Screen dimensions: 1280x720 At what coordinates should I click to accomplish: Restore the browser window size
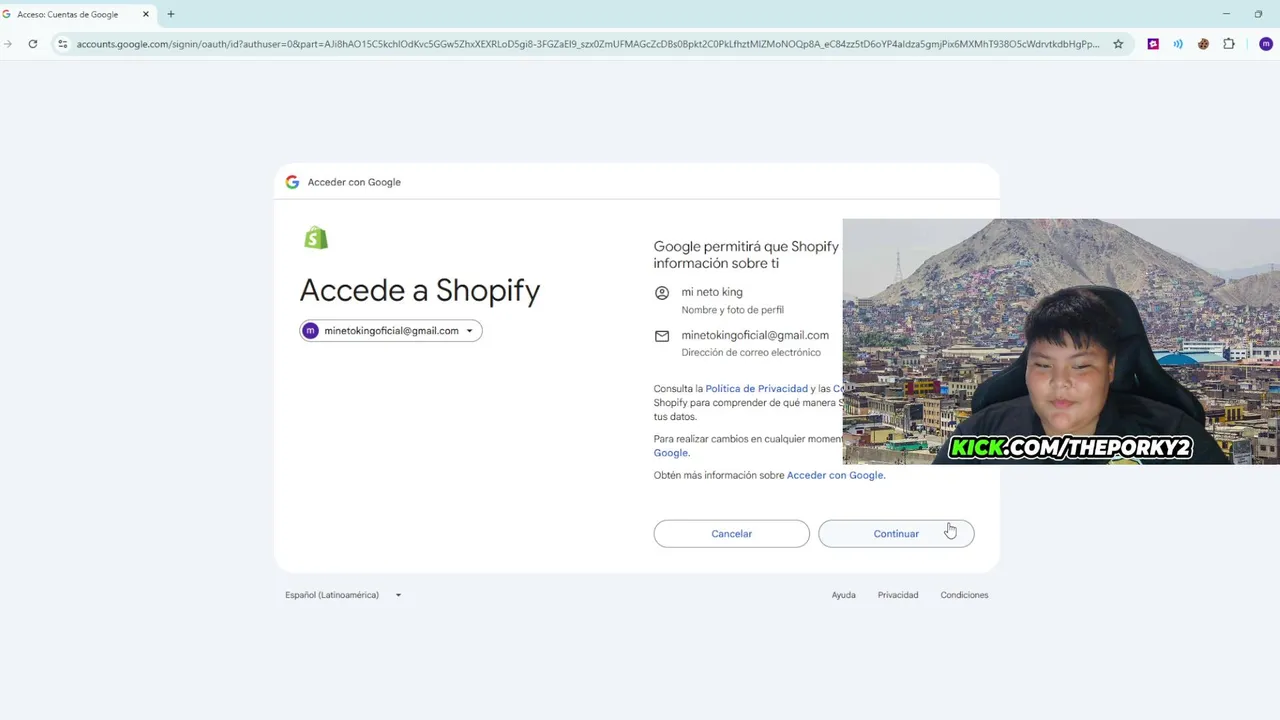tap(1258, 14)
